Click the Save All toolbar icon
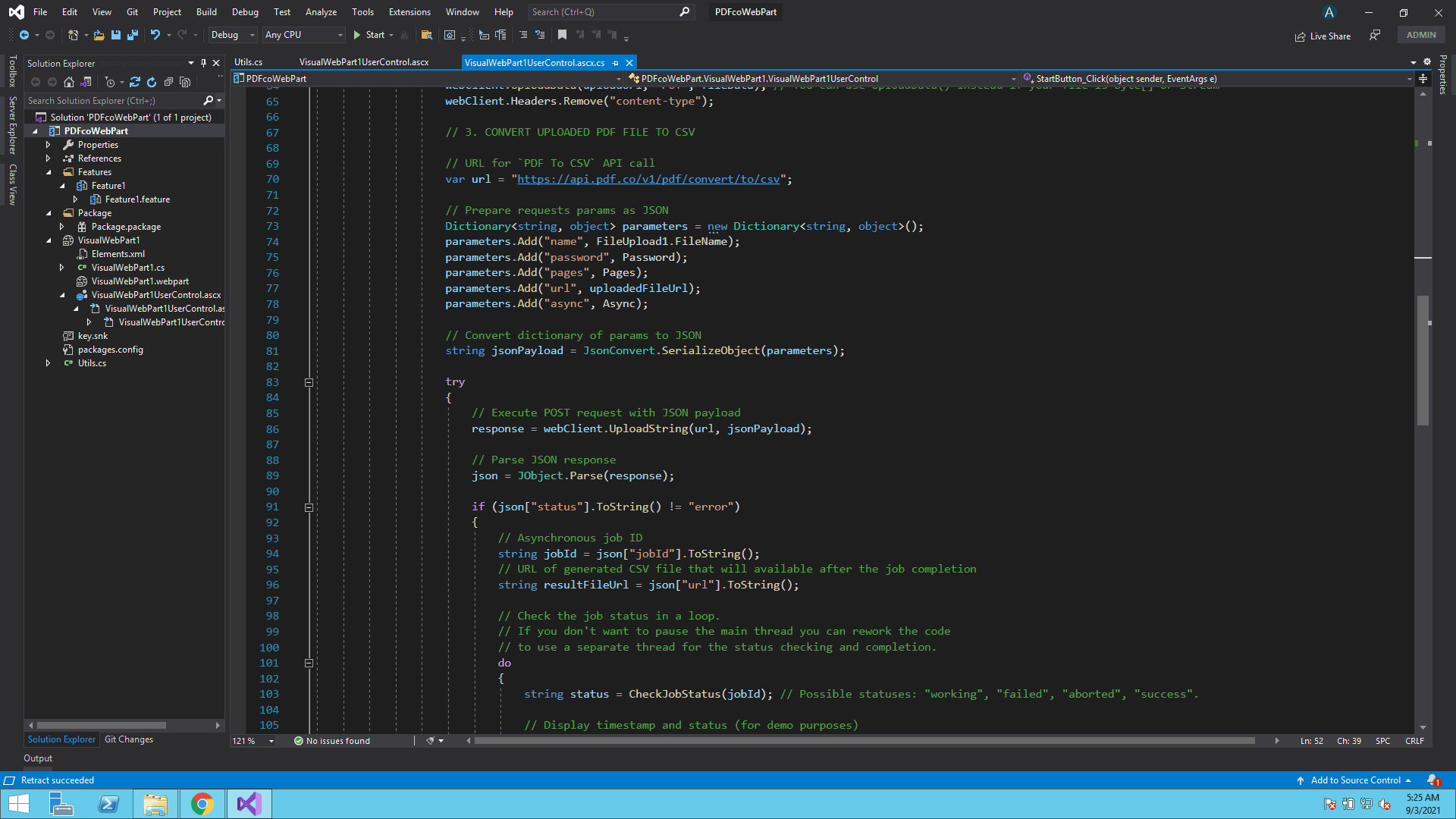Image resolution: width=1456 pixels, height=819 pixels. [132, 35]
